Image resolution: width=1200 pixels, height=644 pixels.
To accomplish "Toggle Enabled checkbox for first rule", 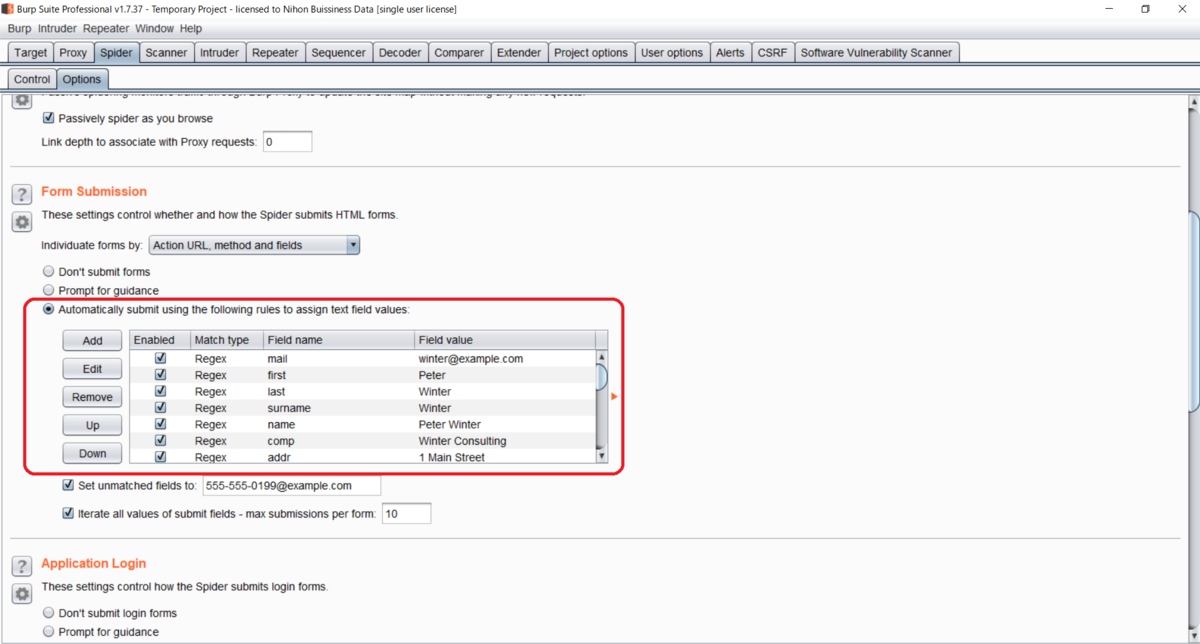I will coord(160,375).
